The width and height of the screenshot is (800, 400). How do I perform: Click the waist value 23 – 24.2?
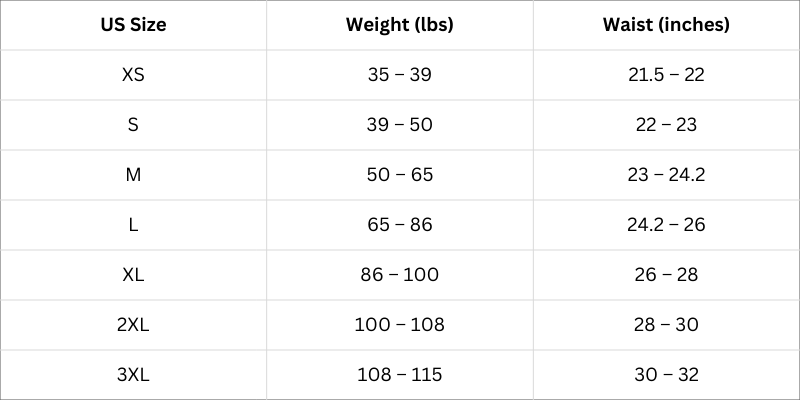tap(666, 175)
